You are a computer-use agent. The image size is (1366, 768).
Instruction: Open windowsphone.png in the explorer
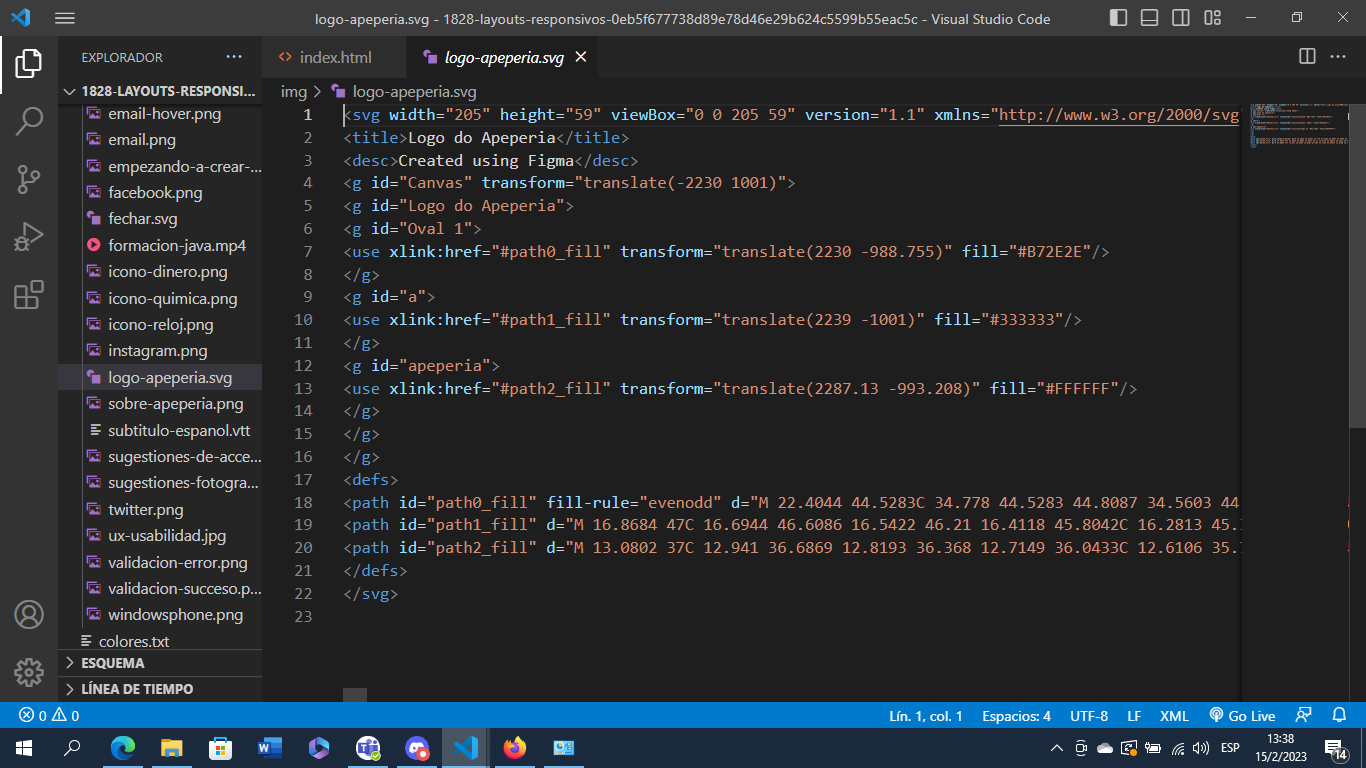175,615
